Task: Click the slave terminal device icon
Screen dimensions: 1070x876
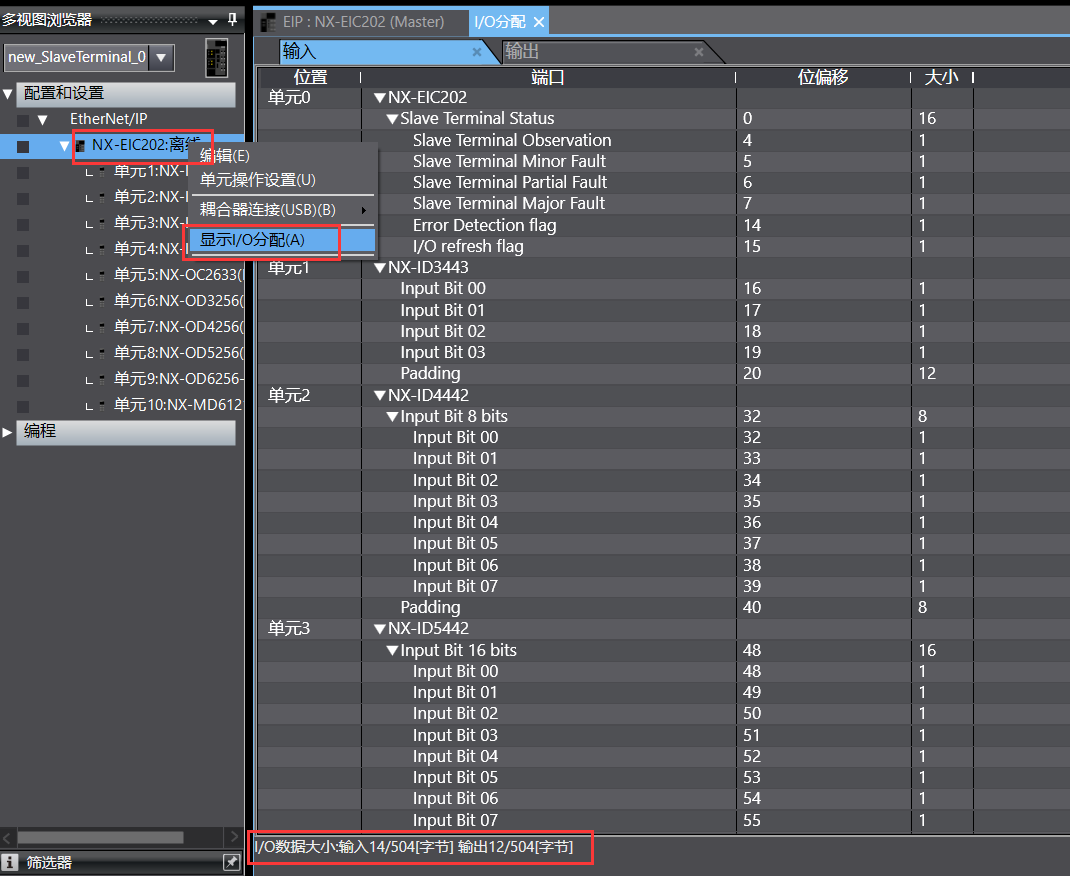Action: click(x=217, y=57)
